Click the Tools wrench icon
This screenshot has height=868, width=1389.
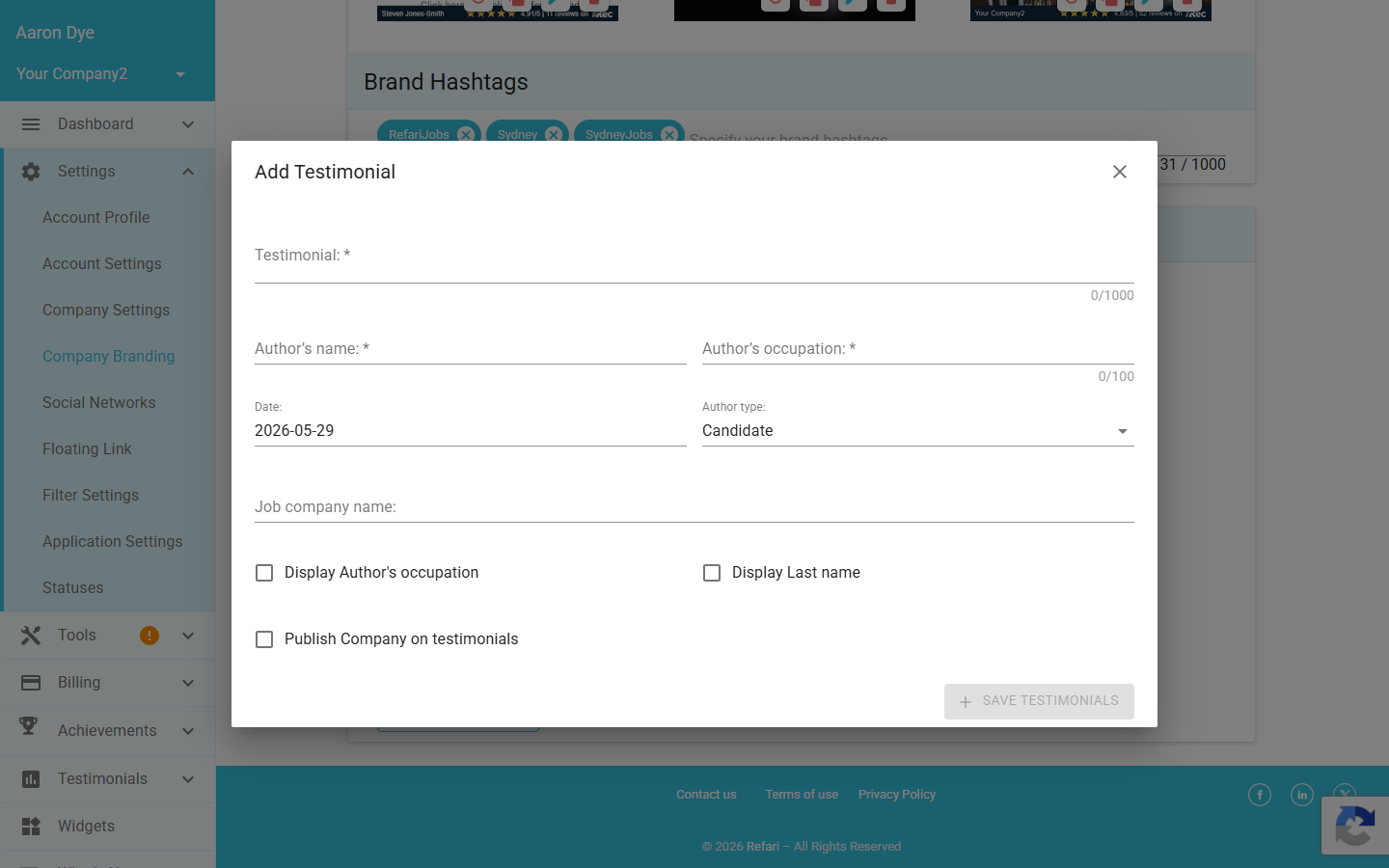(31, 636)
